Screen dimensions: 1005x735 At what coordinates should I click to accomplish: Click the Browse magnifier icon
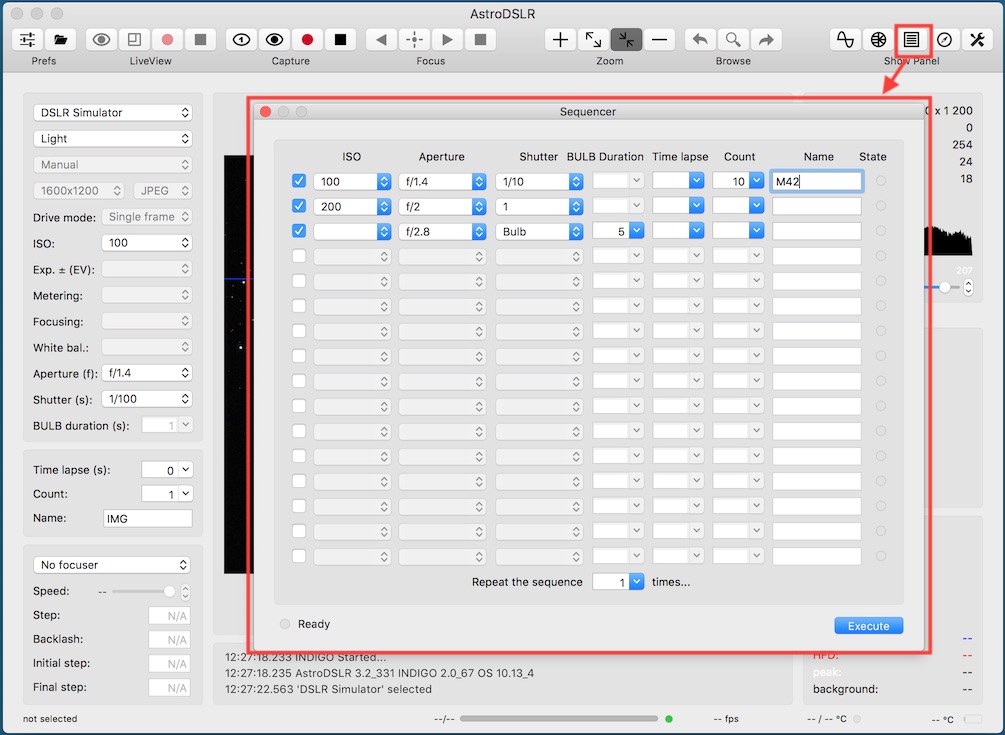tap(733, 40)
